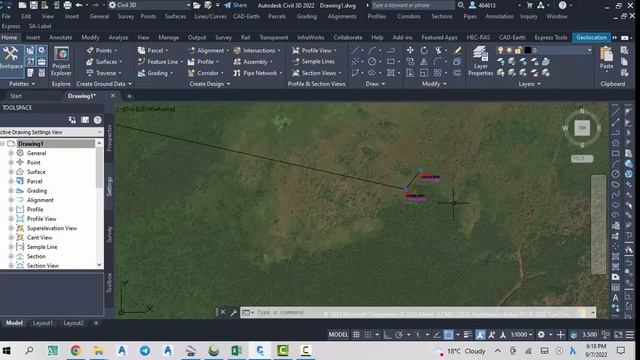Click the Undo arrow in quick access toolbar
The height and width of the screenshot is (360, 640).
pyautogui.click(x=79, y=5)
